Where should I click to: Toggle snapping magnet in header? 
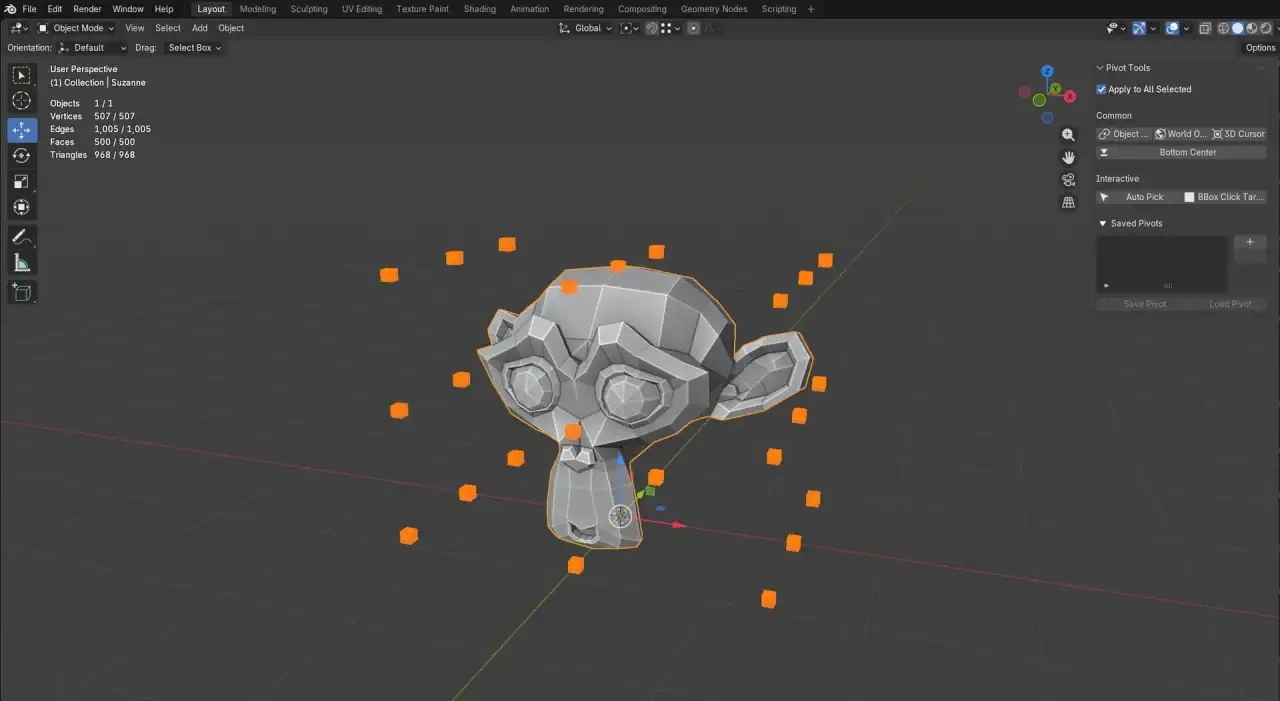click(x=652, y=28)
